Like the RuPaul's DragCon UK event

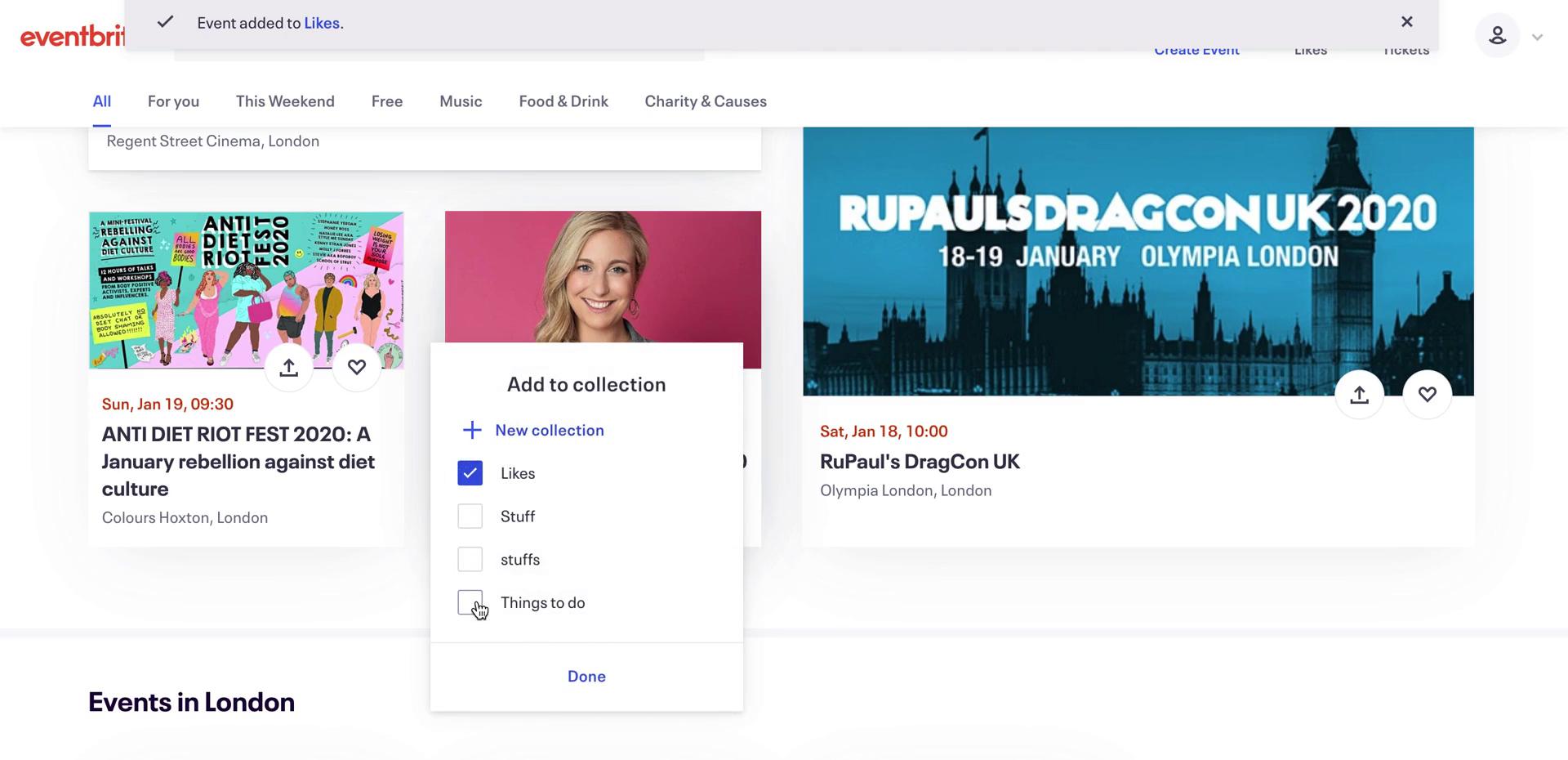(1427, 395)
